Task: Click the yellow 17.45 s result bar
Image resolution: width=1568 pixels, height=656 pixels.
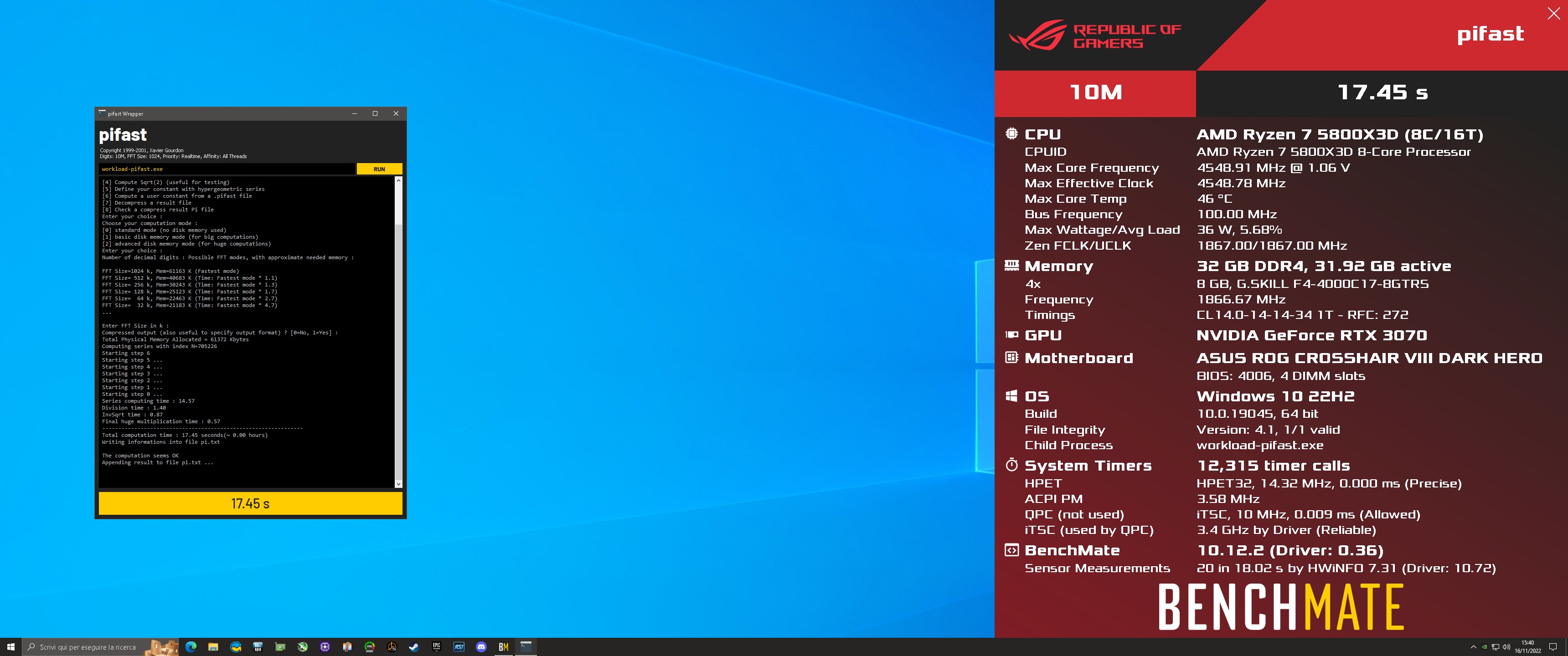Action: 250,503
